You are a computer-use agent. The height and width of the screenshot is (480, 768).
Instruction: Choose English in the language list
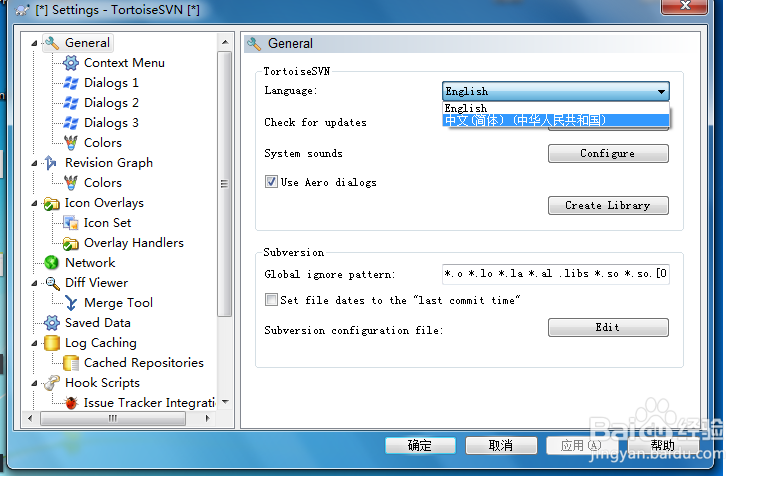[x=555, y=108]
